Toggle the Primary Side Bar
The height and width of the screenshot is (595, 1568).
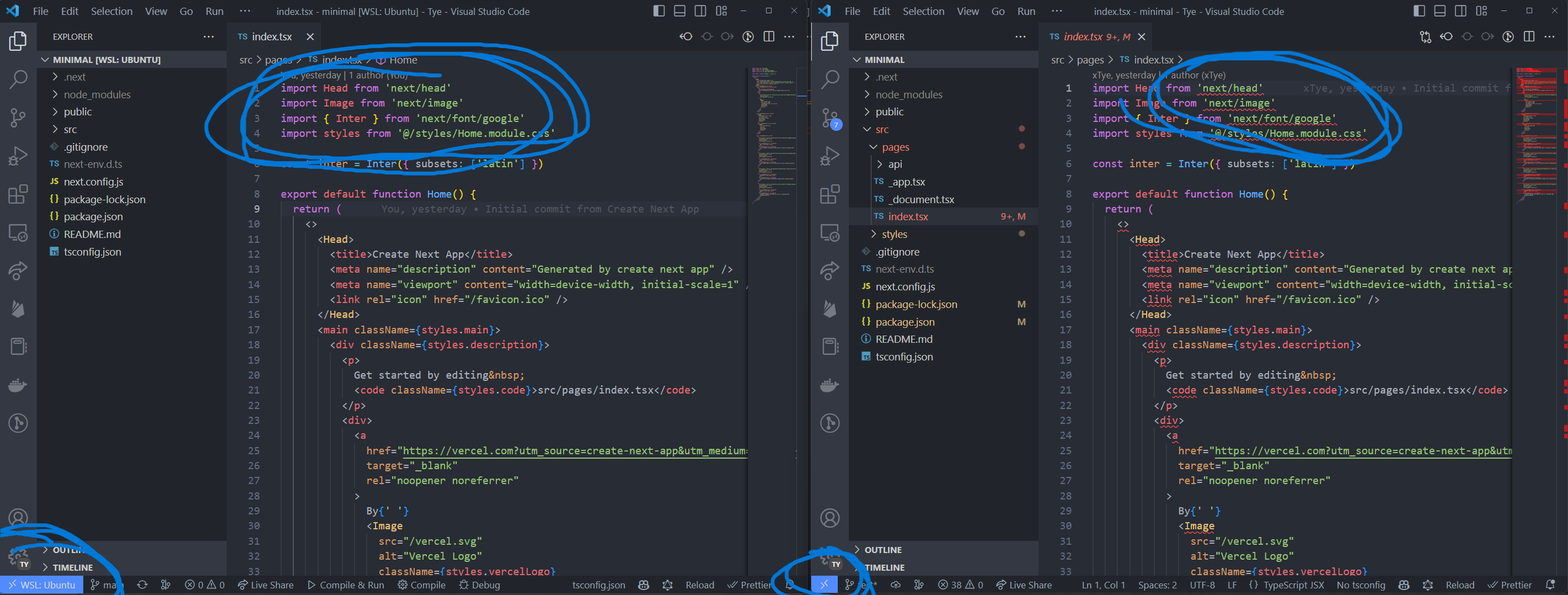[x=658, y=10]
